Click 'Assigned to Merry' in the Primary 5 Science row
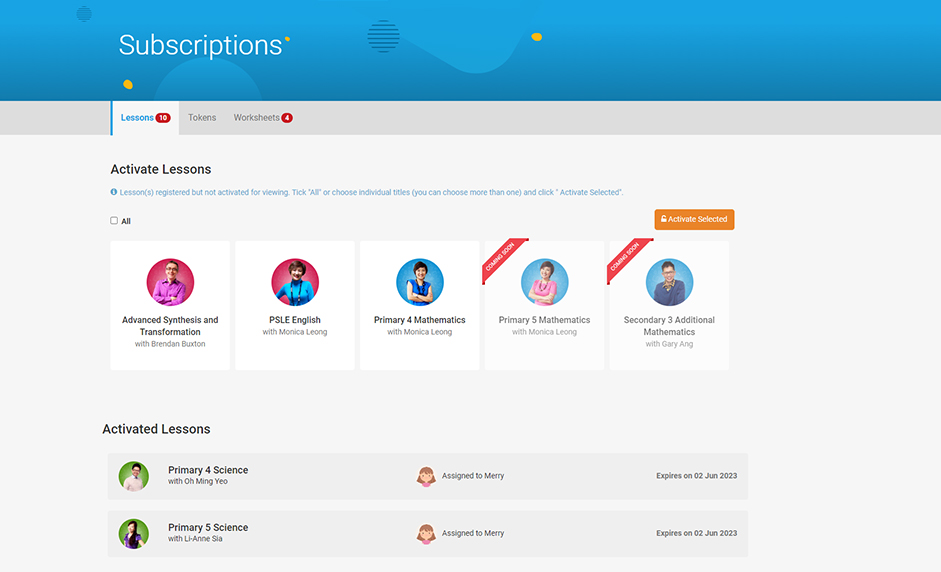This screenshot has height=572, width=941. click(473, 533)
